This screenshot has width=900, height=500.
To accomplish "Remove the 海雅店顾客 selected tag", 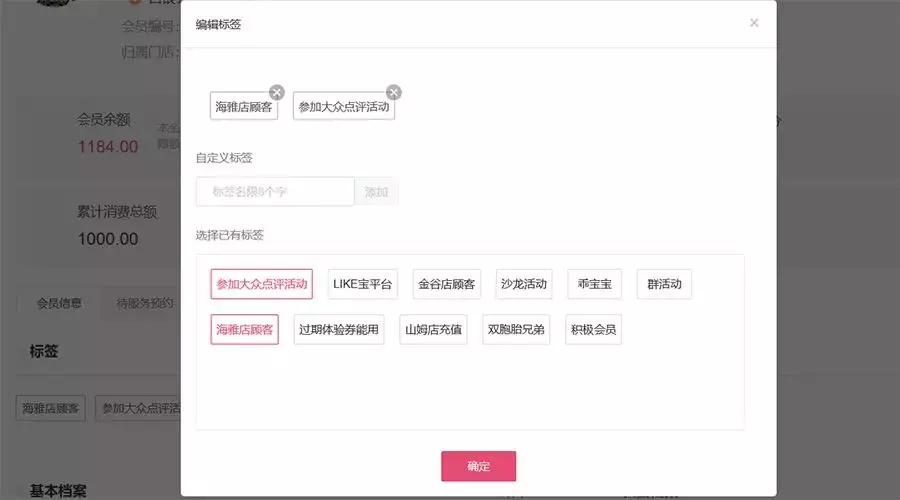I will point(277,92).
